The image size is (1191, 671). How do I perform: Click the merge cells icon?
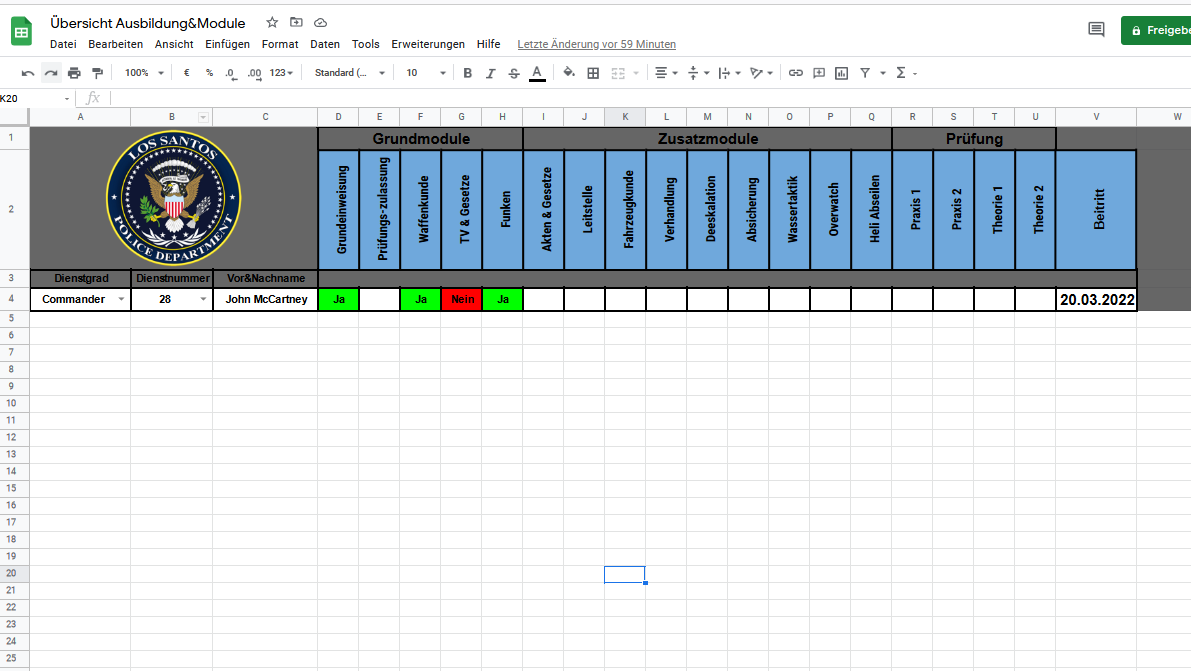pyautogui.click(x=618, y=73)
